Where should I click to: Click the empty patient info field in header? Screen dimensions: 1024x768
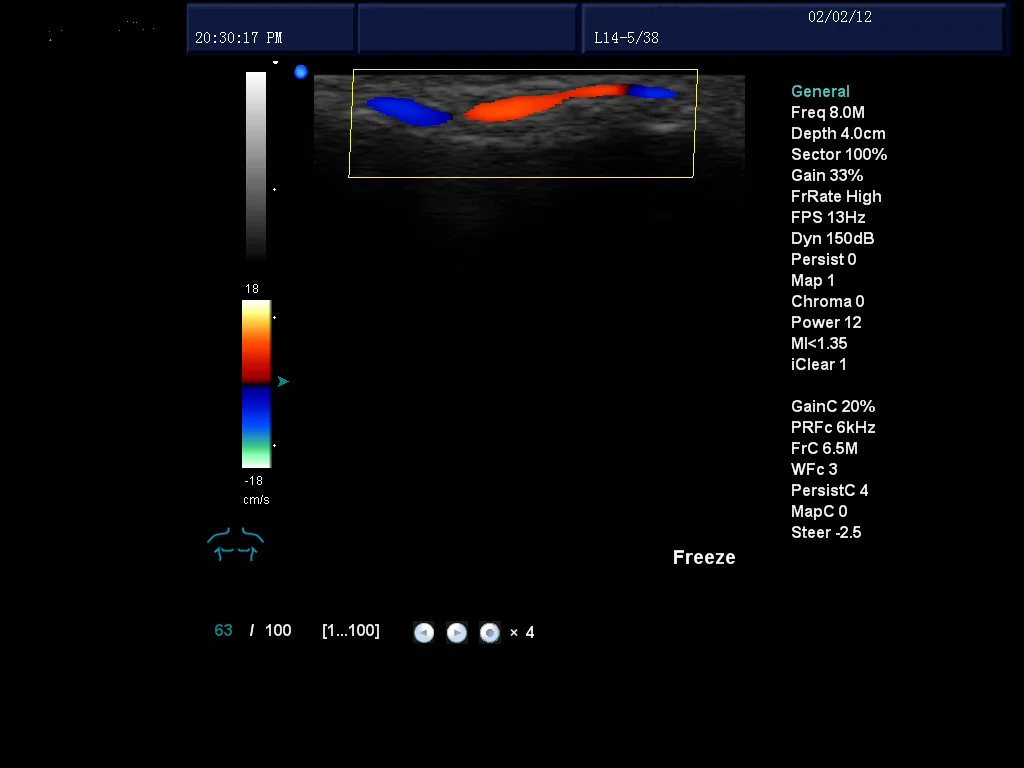468,28
